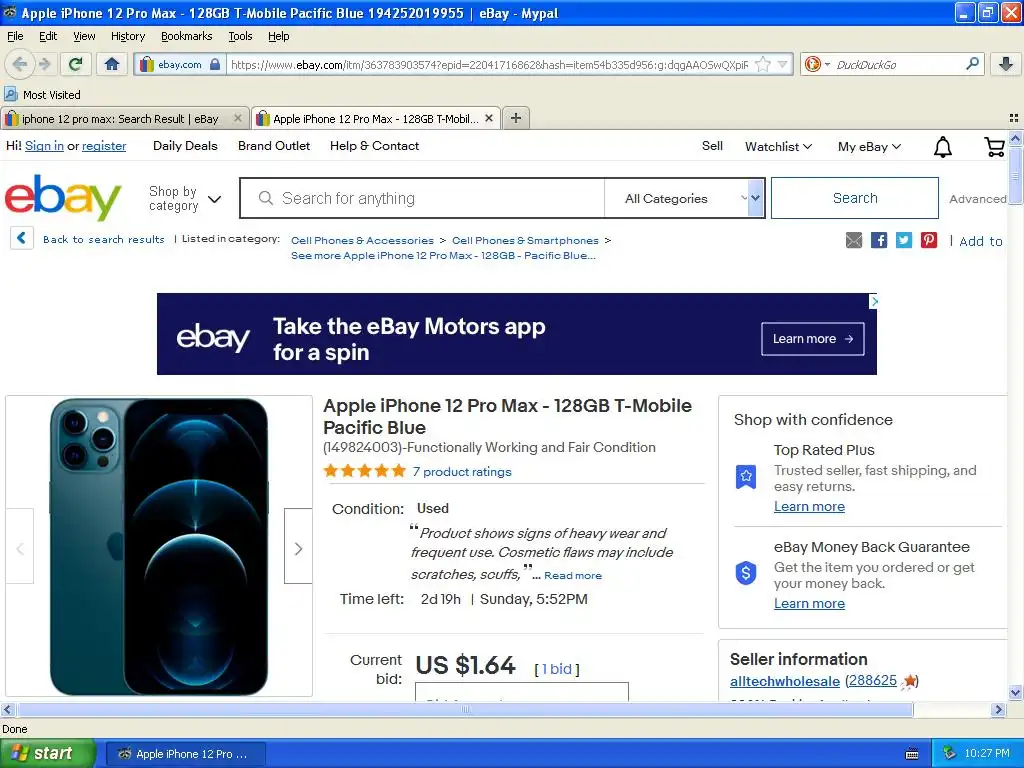This screenshot has width=1024, height=768.
Task: Click the register link
Action: click(104, 146)
